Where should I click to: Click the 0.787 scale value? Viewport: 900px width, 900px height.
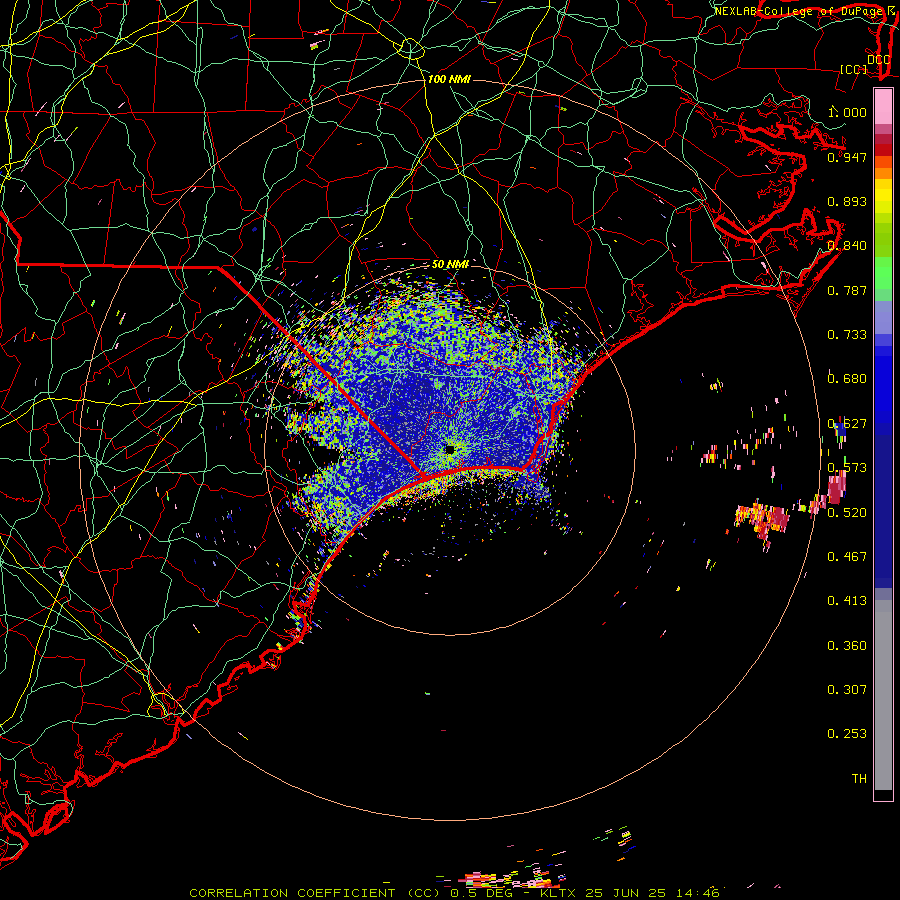pyautogui.click(x=847, y=290)
